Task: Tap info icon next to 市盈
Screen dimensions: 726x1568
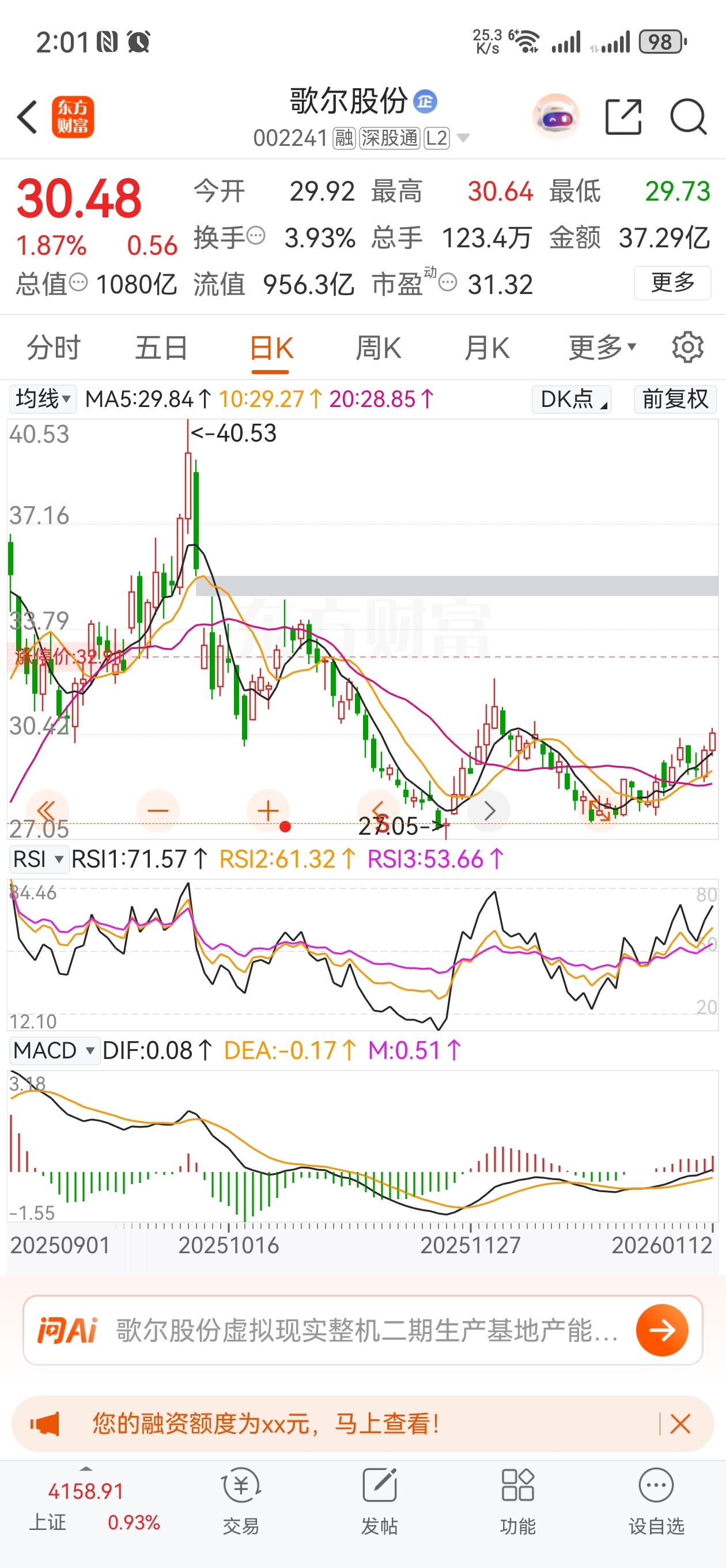Action: tap(447, 282)
